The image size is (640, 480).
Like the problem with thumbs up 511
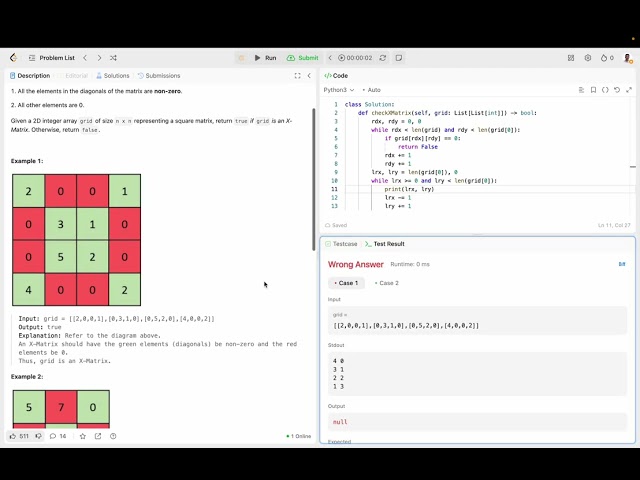coord(19,436)
